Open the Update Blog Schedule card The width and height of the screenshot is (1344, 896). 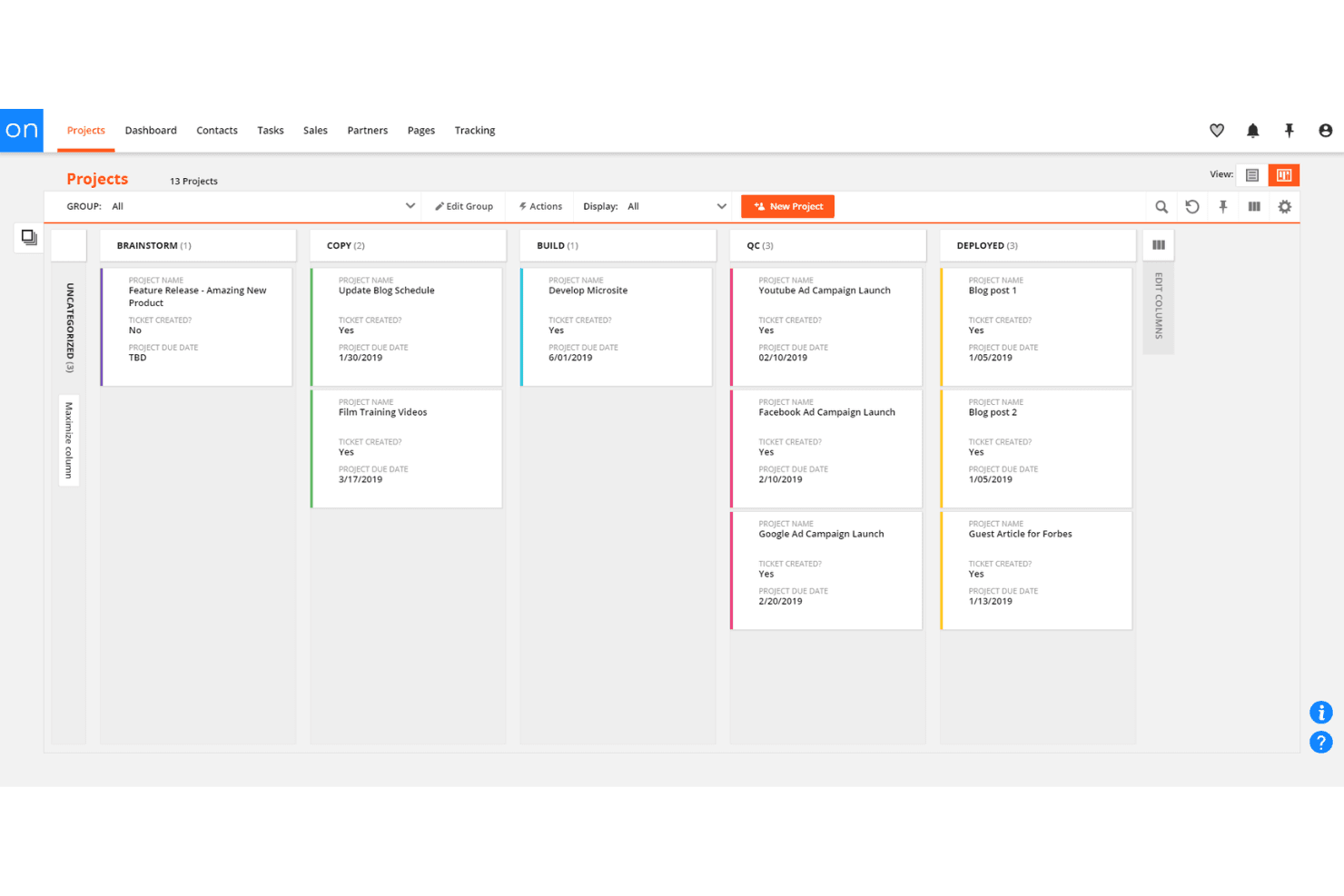[x=406, y=327]
